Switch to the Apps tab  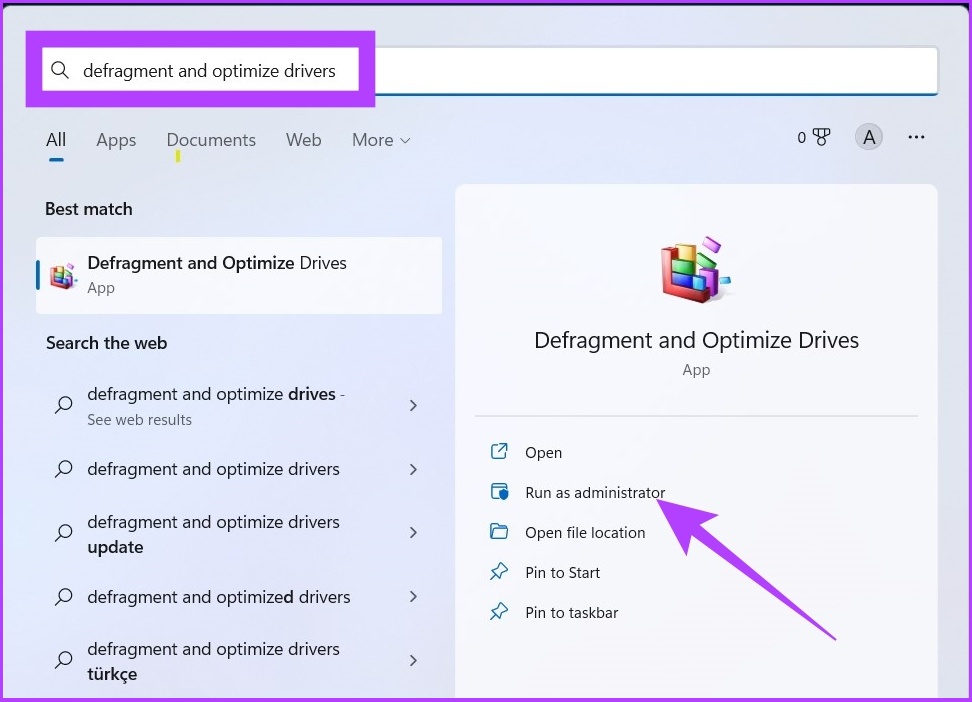[x=116, y=140]
